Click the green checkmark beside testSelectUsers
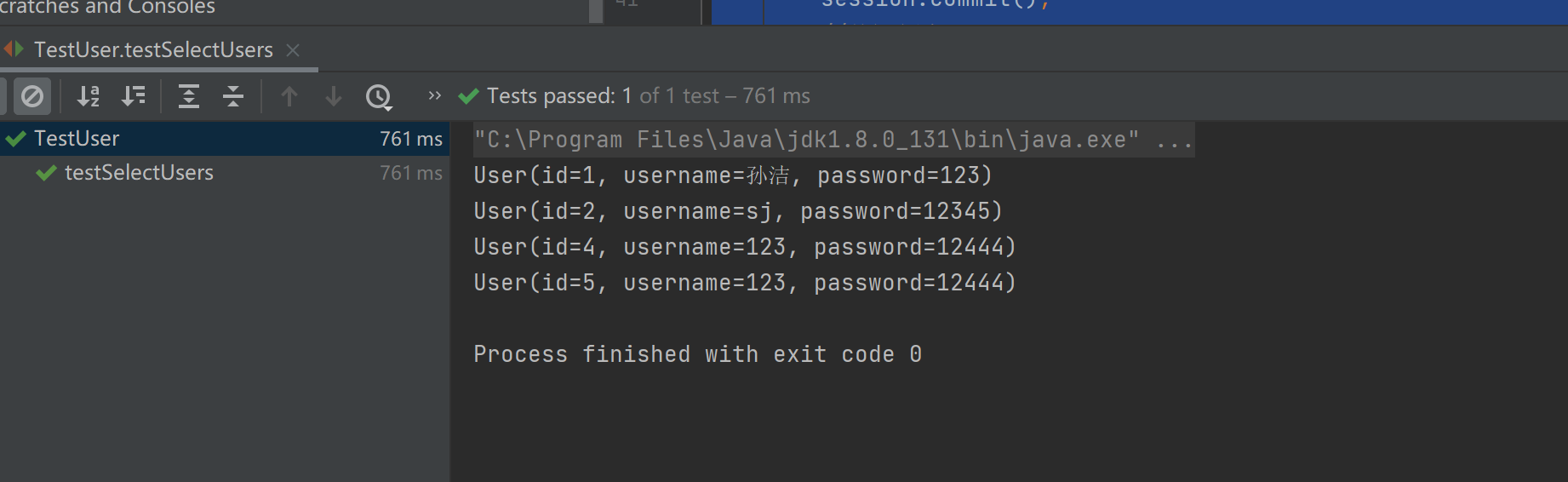The height and width of the screenshot is (482, 1568). (47, 174)
